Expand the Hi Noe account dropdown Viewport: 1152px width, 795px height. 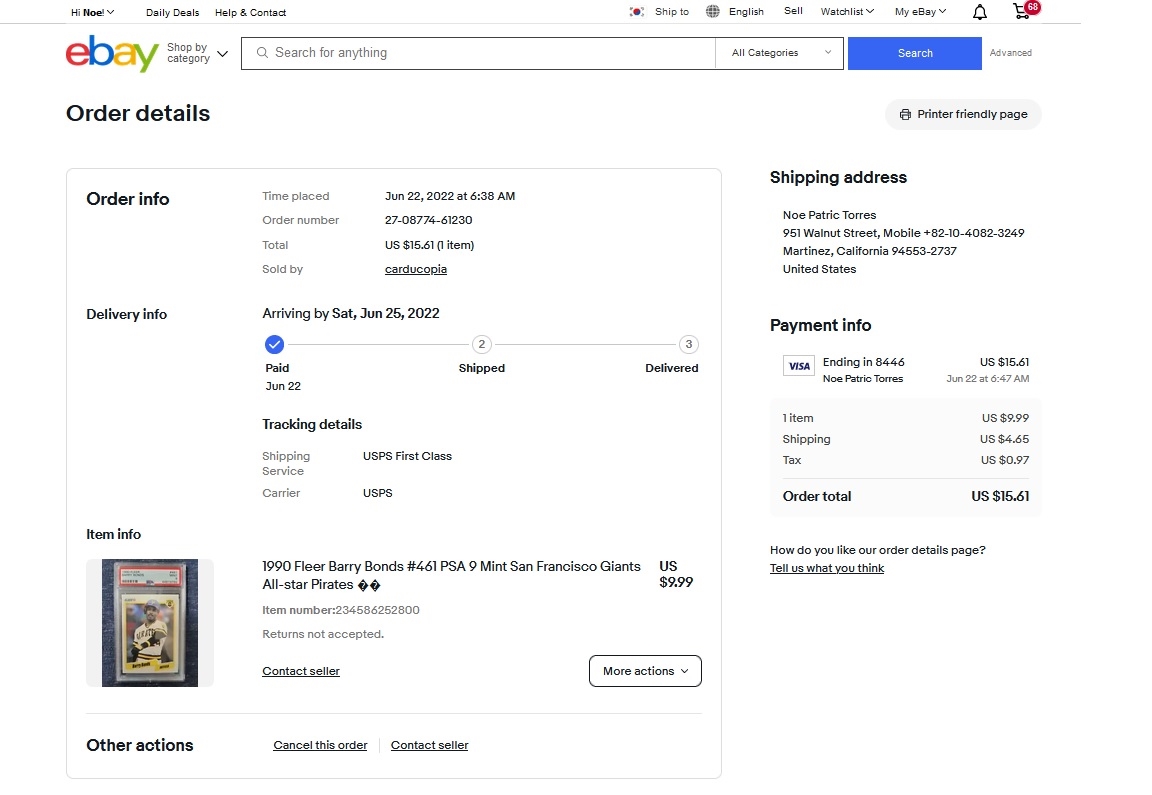pyautogui.click(x=93, y=12)
